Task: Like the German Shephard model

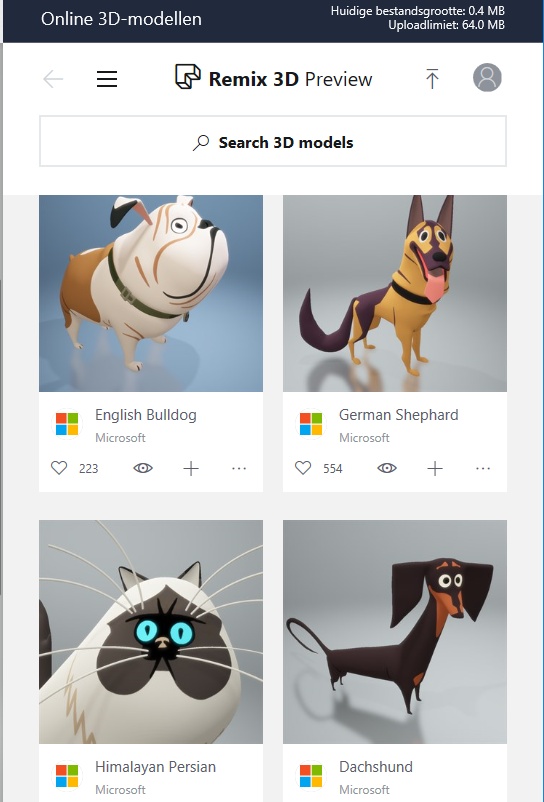Action: pos(303,468)
